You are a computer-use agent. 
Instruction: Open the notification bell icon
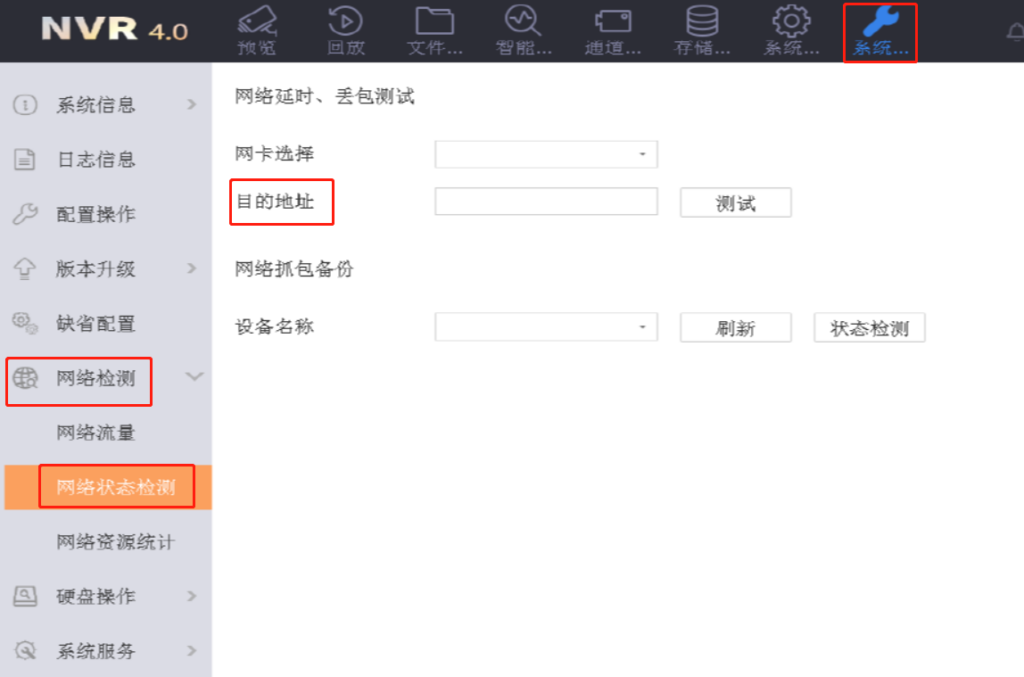[x=1015, y=32]
